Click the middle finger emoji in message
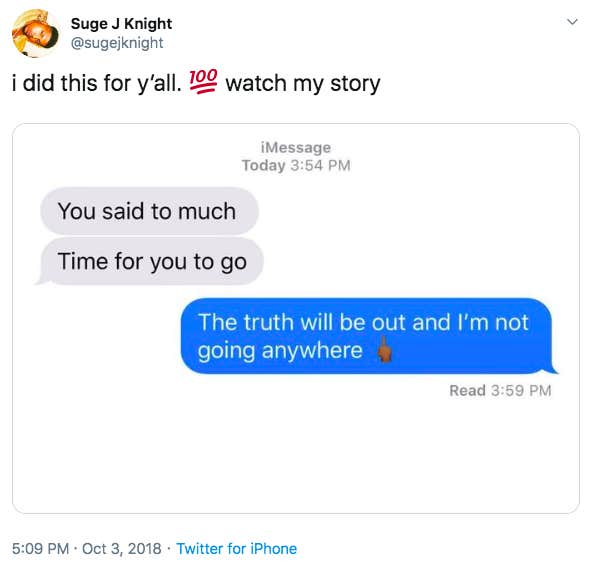 coord(384,349)
